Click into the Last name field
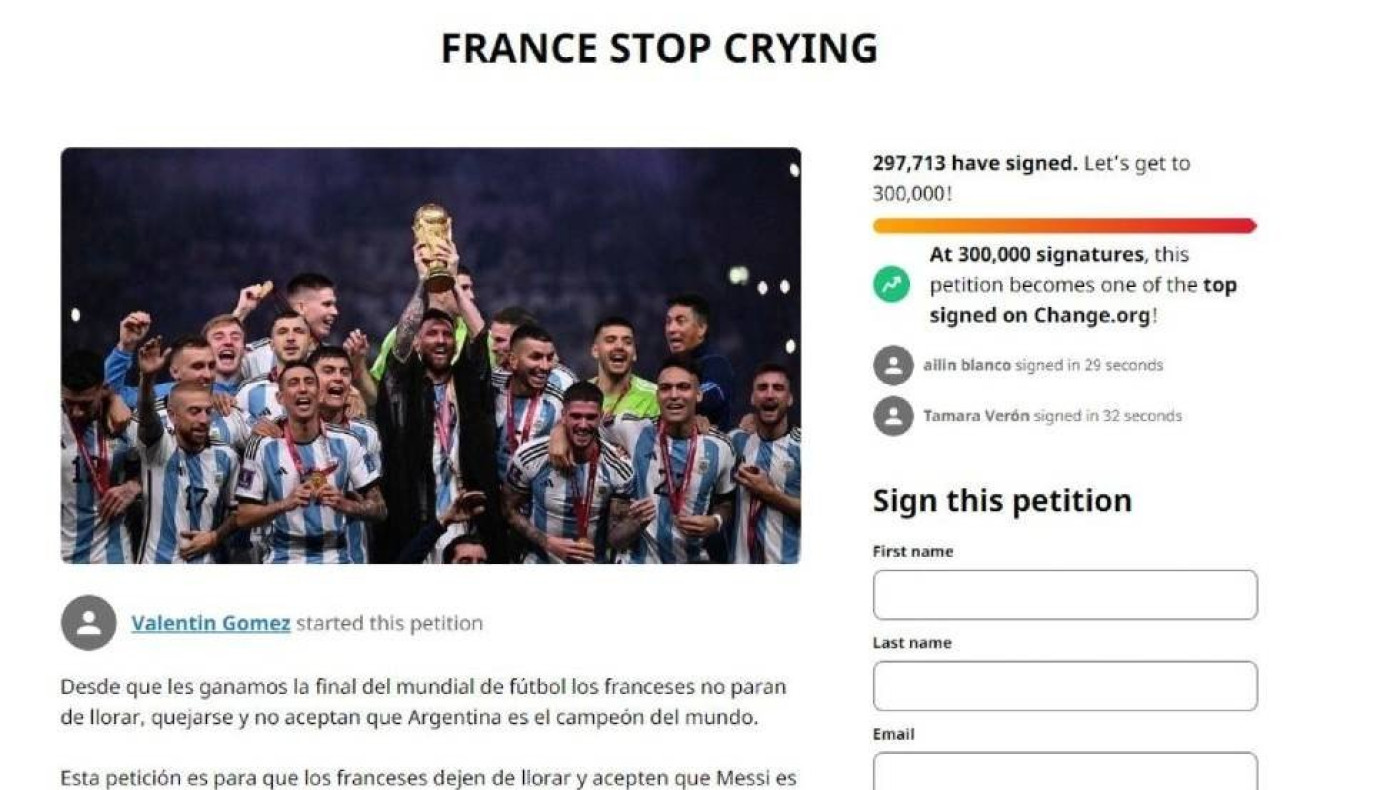The height and width of the screenshot is (790, 1400). pos(1065,686)
